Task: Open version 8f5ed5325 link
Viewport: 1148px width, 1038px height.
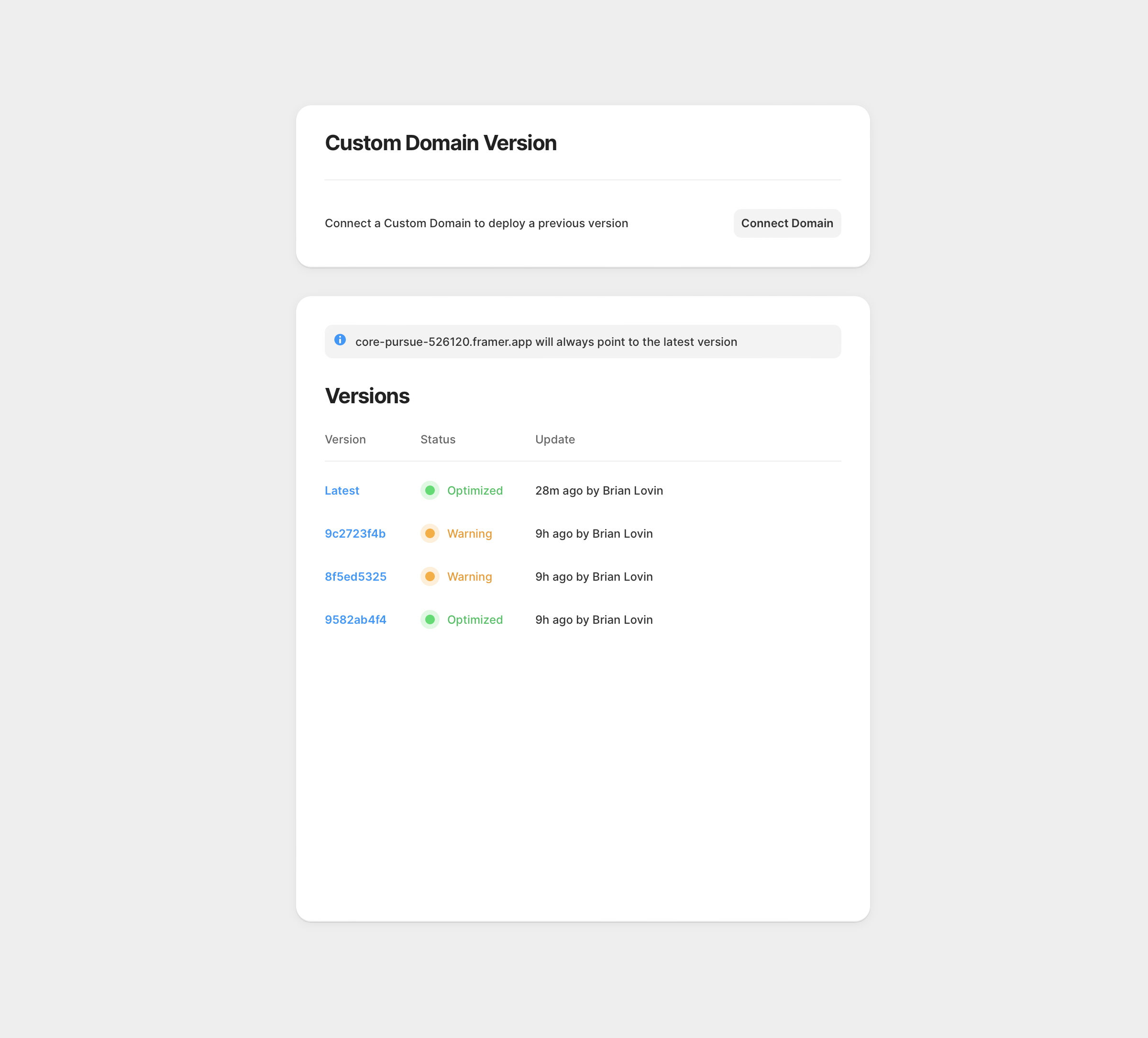Action: [355, 576]
